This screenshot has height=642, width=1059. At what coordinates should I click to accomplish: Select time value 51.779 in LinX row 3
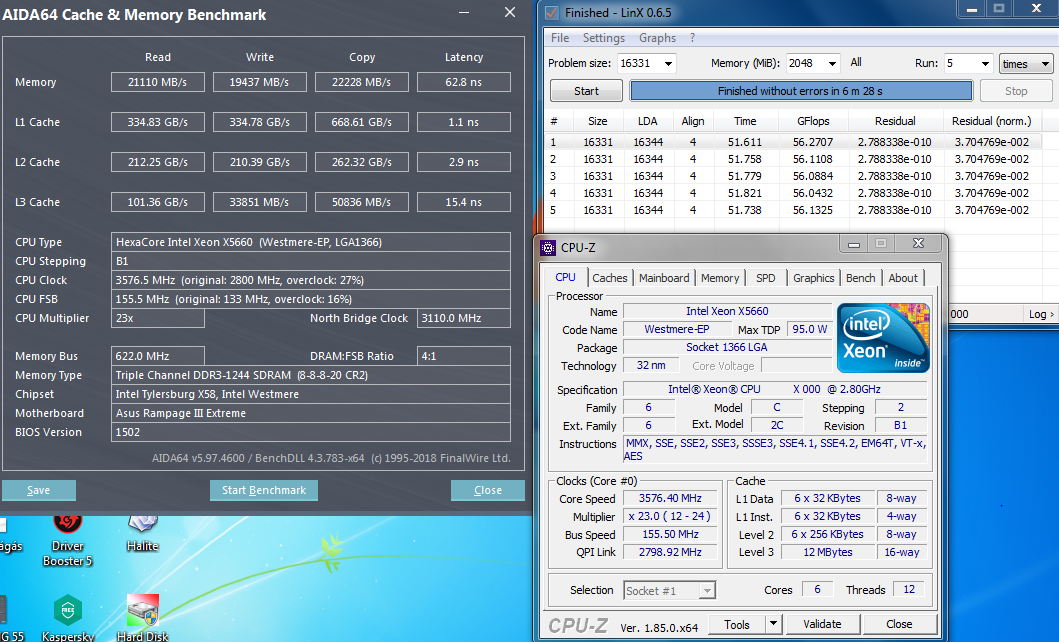744,176
